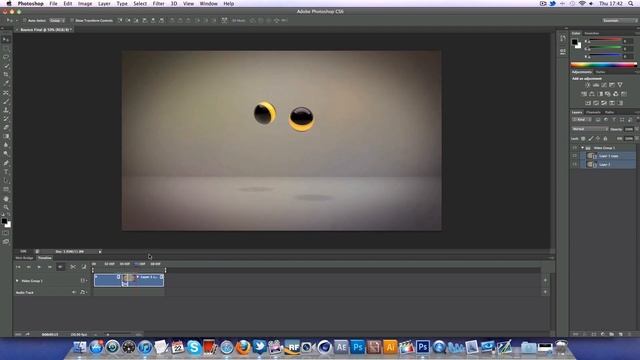Switch to the Paths tab
Screen dimensions: 640x360
click(x=609, y=112)
